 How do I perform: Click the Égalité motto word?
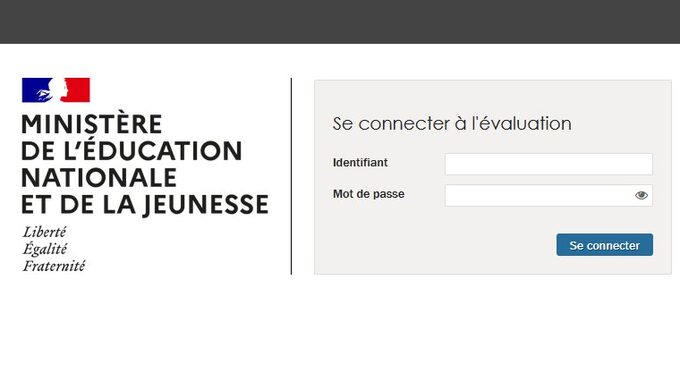[45, 249]
